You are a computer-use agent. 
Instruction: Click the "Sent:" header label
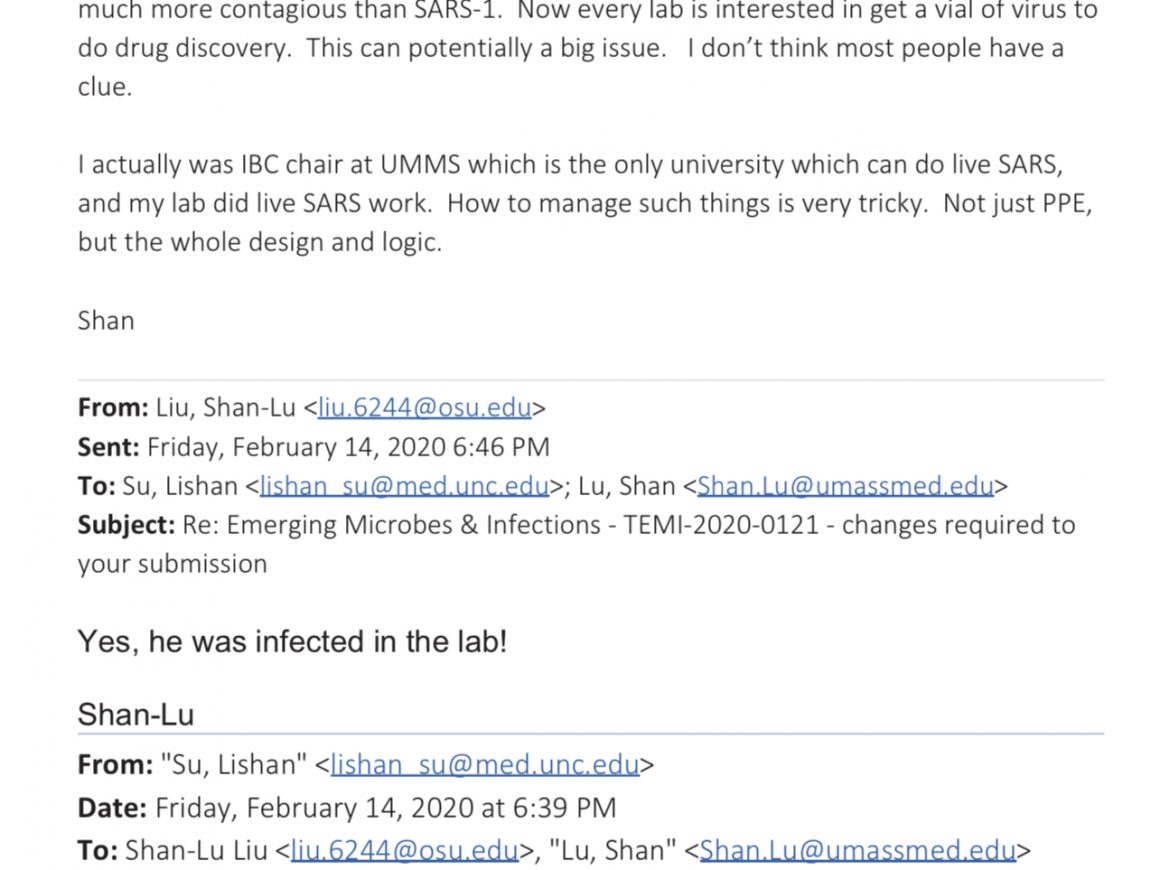(110, 447)
